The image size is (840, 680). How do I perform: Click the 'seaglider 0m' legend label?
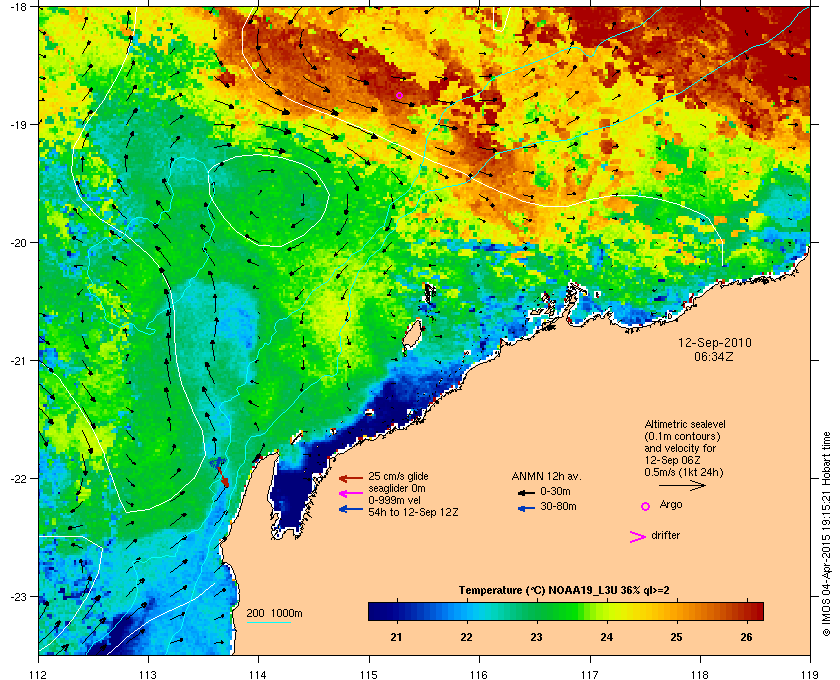click(x=397, y=488)
